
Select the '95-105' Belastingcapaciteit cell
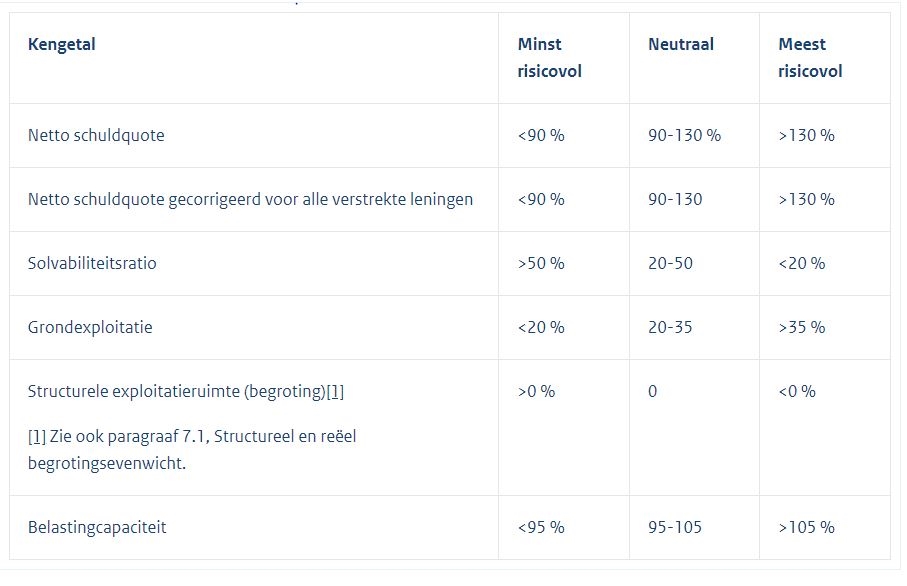click(675, 527)
